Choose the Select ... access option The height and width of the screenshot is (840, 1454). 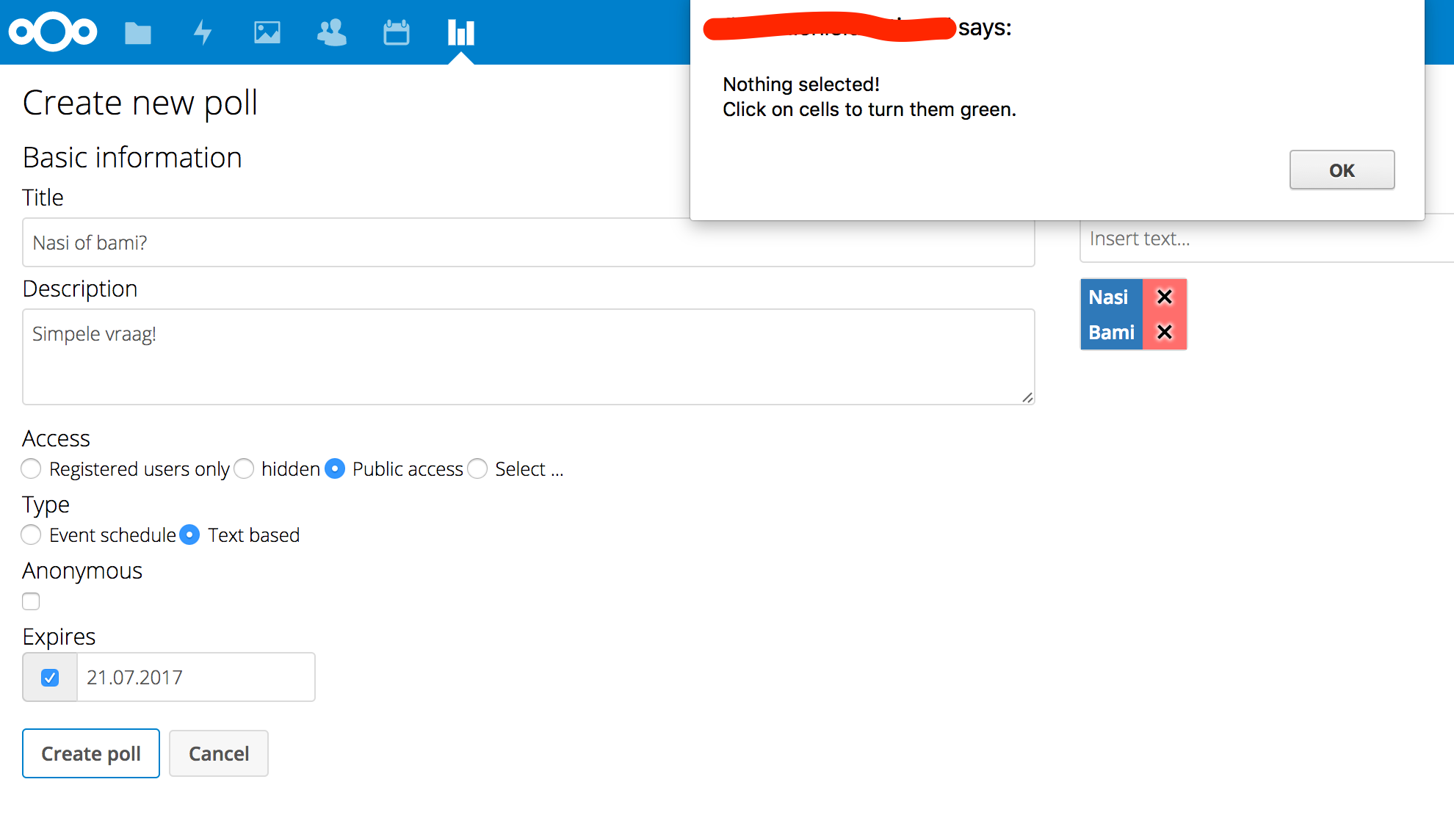point(477,468)
